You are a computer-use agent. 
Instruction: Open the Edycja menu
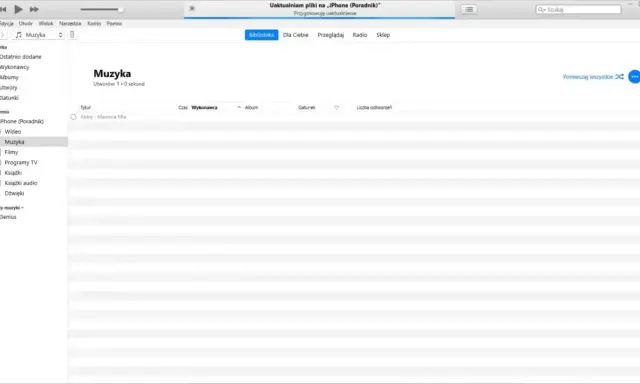[6, 24]
